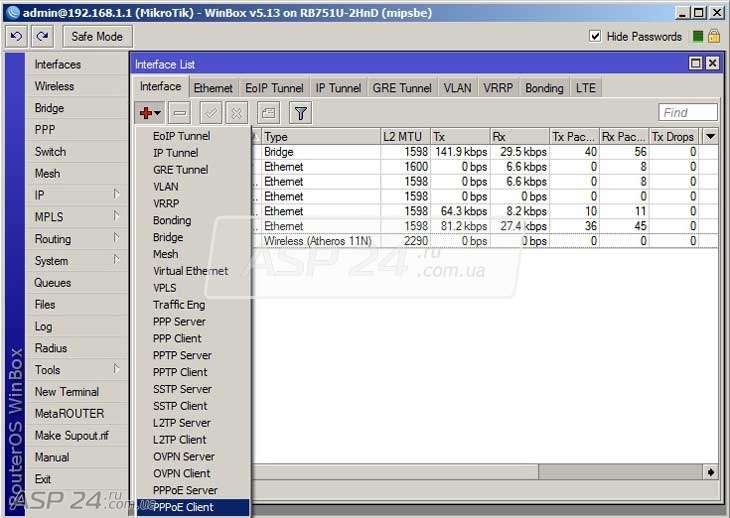The height and width of the screenshot is (518, 730).
Task: Choose PPP Server from add menu
Action: [x=193, y=322]
